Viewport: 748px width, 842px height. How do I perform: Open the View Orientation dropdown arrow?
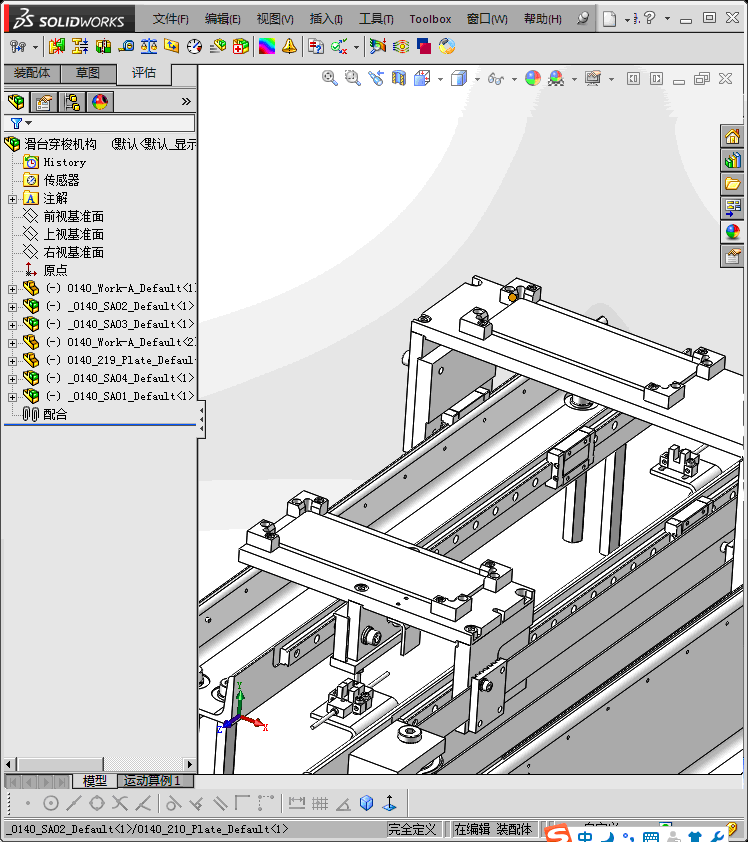[441, 79]
